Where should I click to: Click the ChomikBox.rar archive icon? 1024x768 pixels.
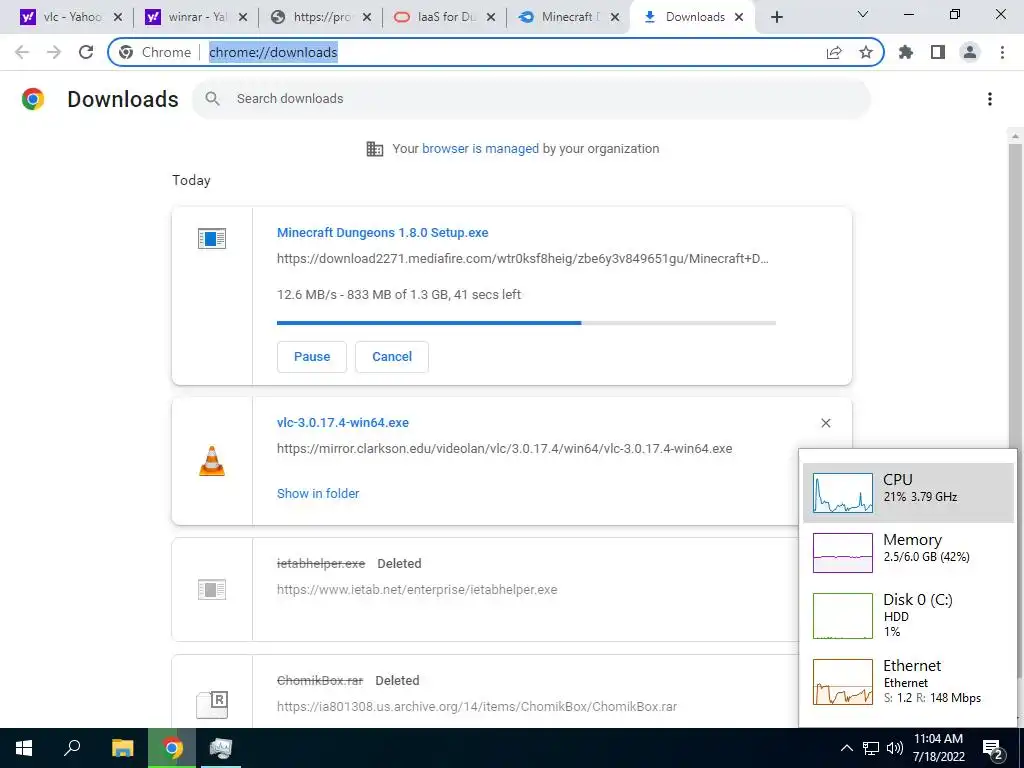[212, 704]
